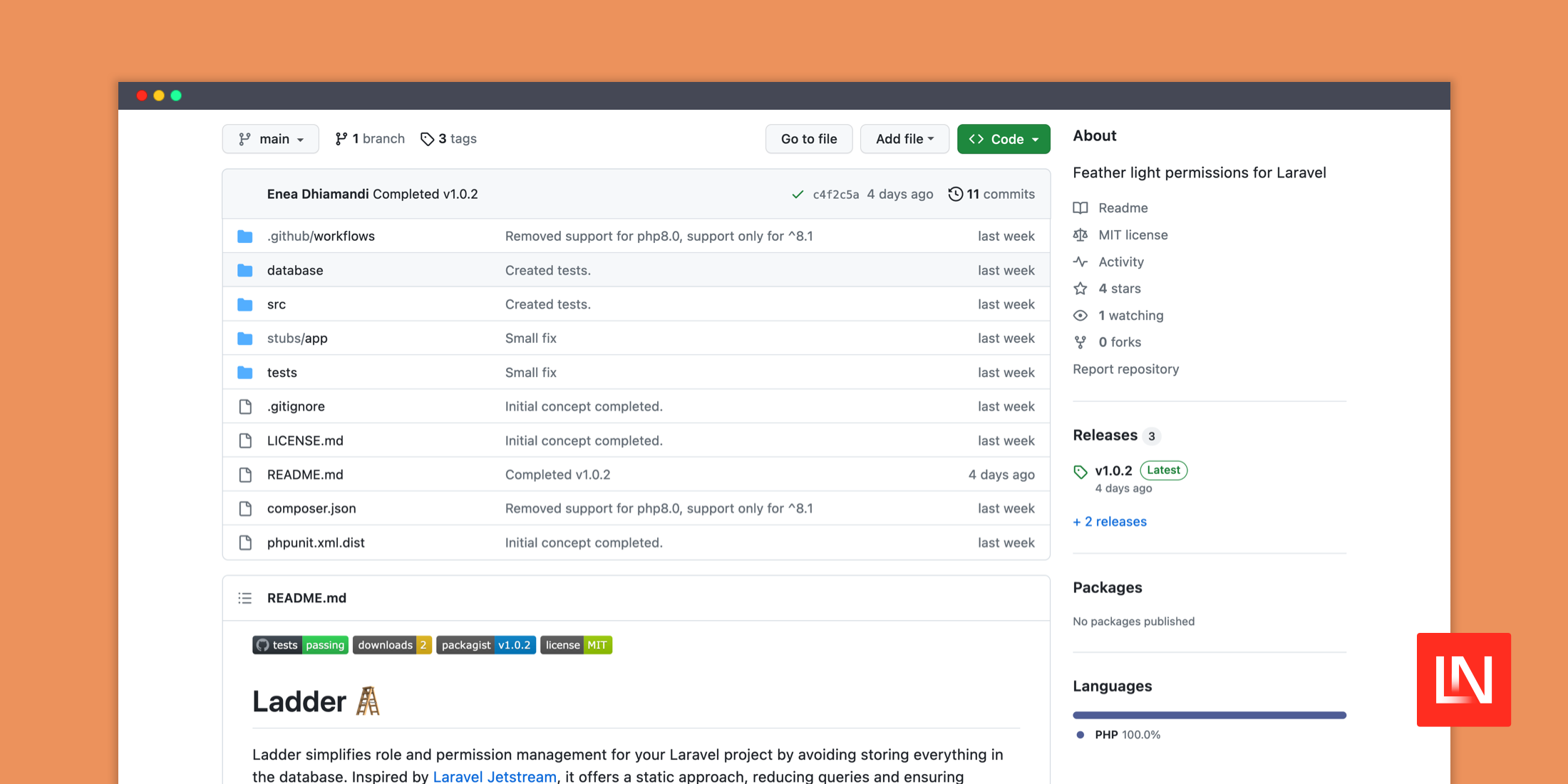Expand the Add file dropdown

tap(904, 139)
